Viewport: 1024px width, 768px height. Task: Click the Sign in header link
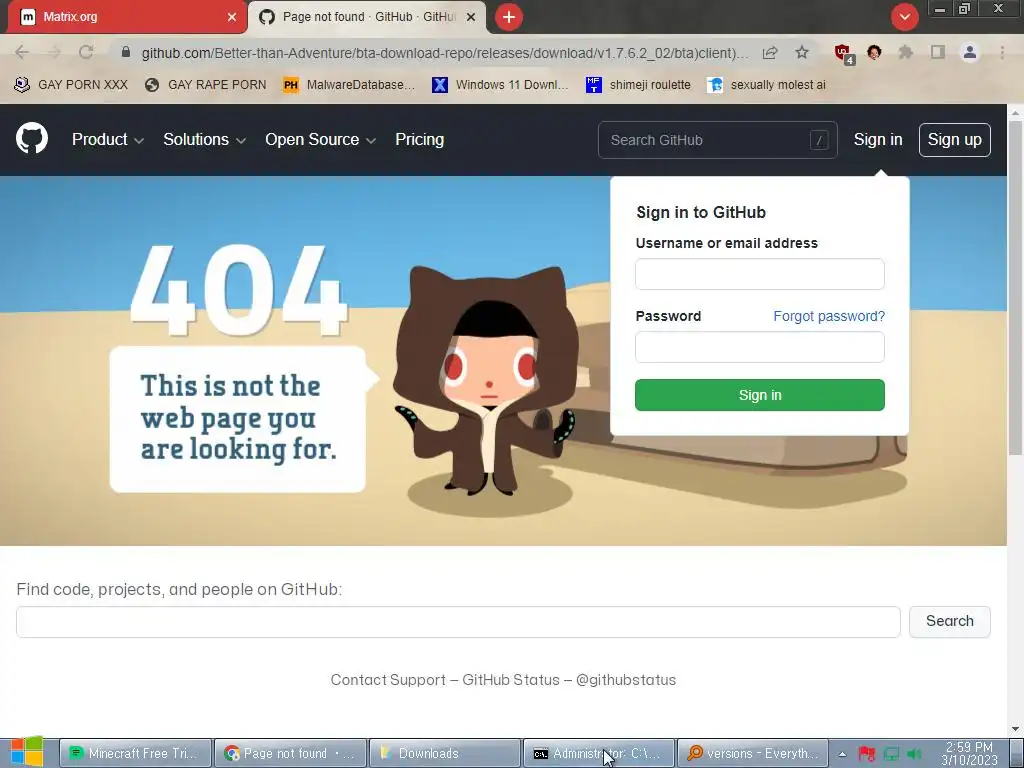(878, 140)
